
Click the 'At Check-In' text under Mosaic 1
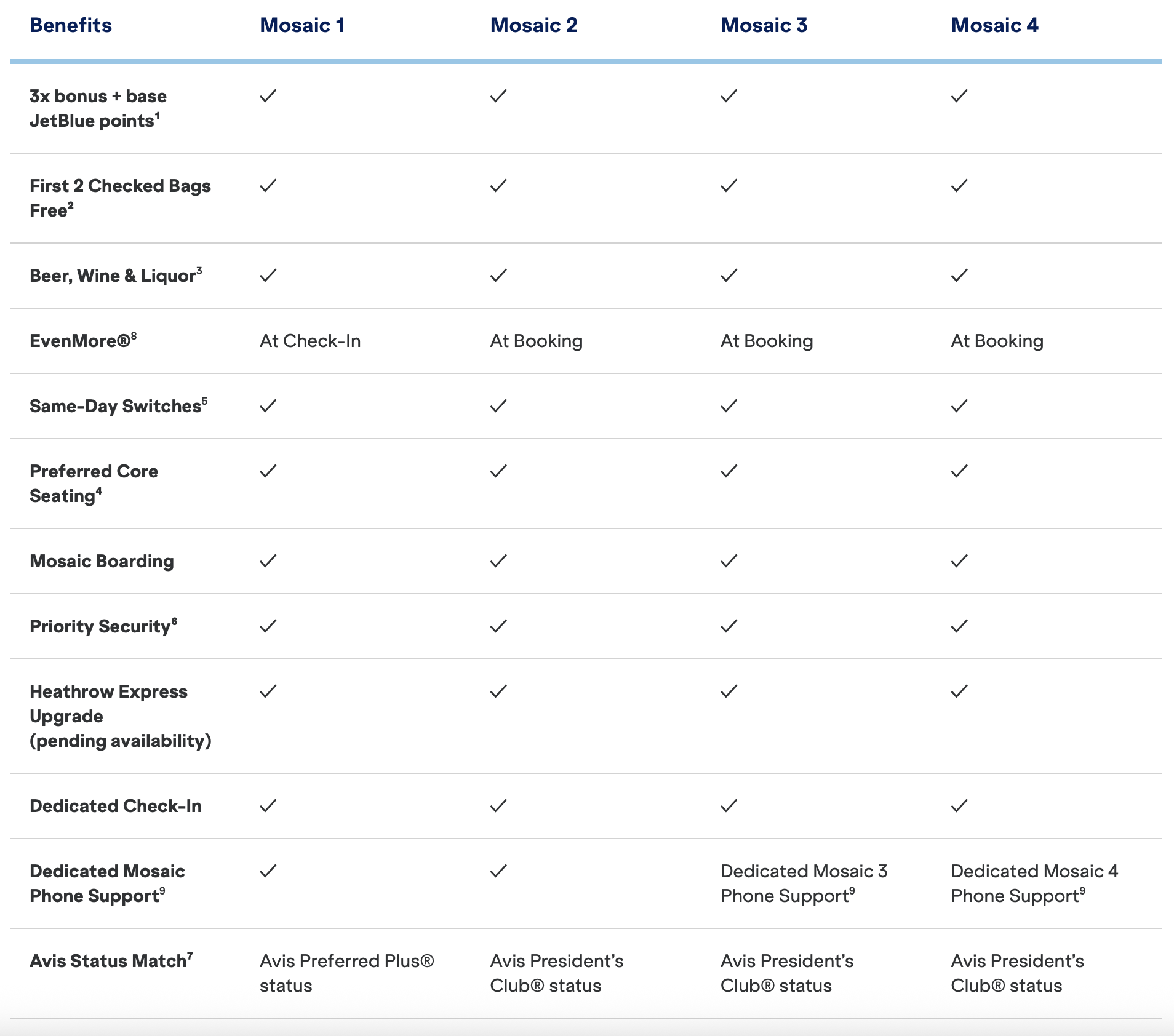pyautogui.click(x=310, y=341)
